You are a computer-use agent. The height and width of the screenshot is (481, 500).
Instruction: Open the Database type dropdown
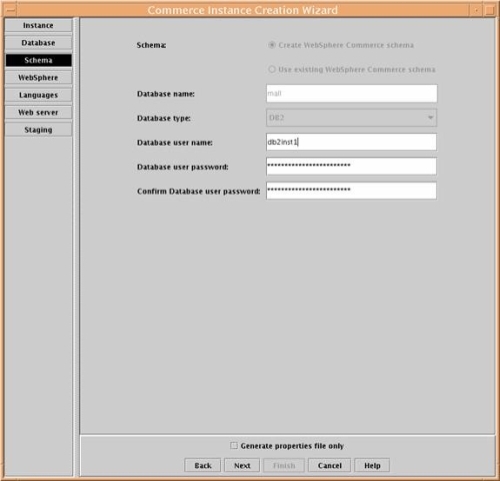pyautogui.click(x=352, y=118)
